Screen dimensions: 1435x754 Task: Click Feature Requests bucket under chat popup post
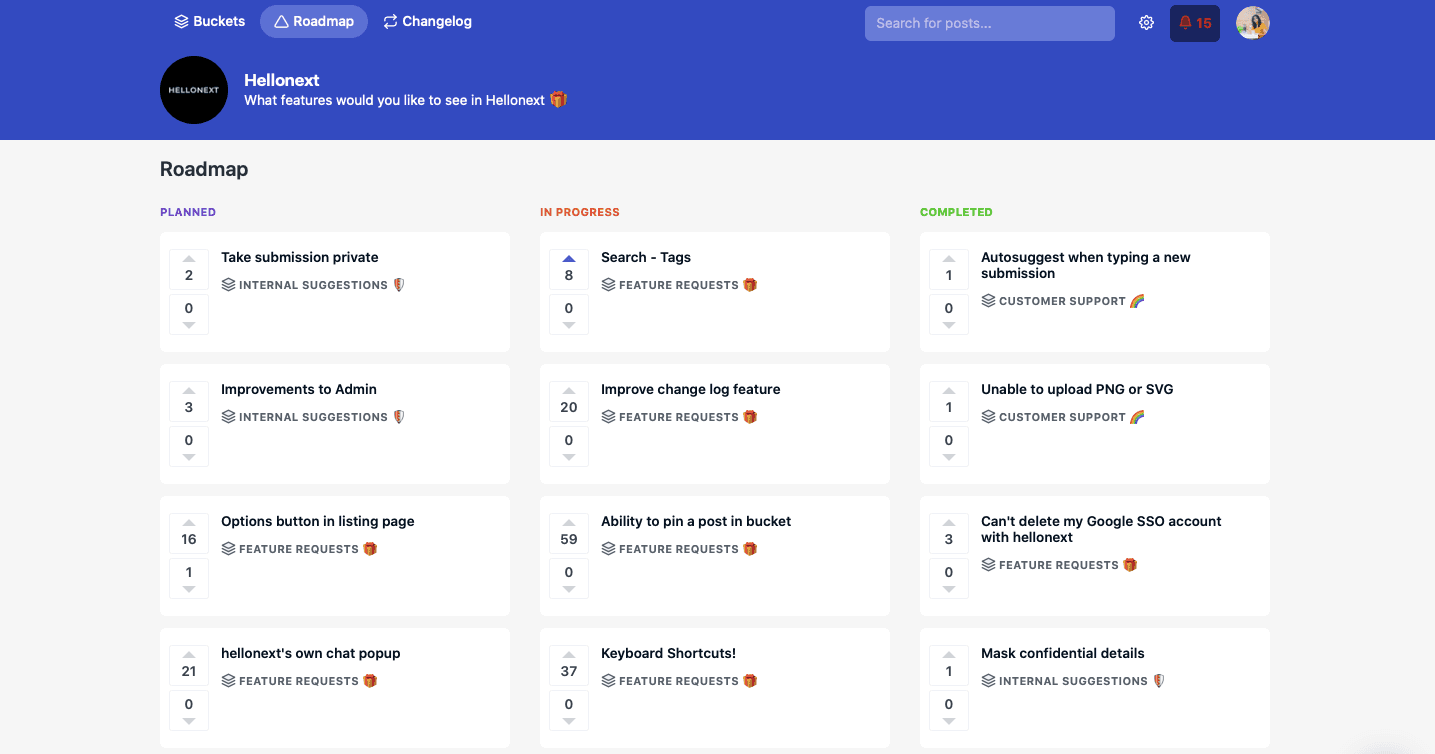point(299,681)
